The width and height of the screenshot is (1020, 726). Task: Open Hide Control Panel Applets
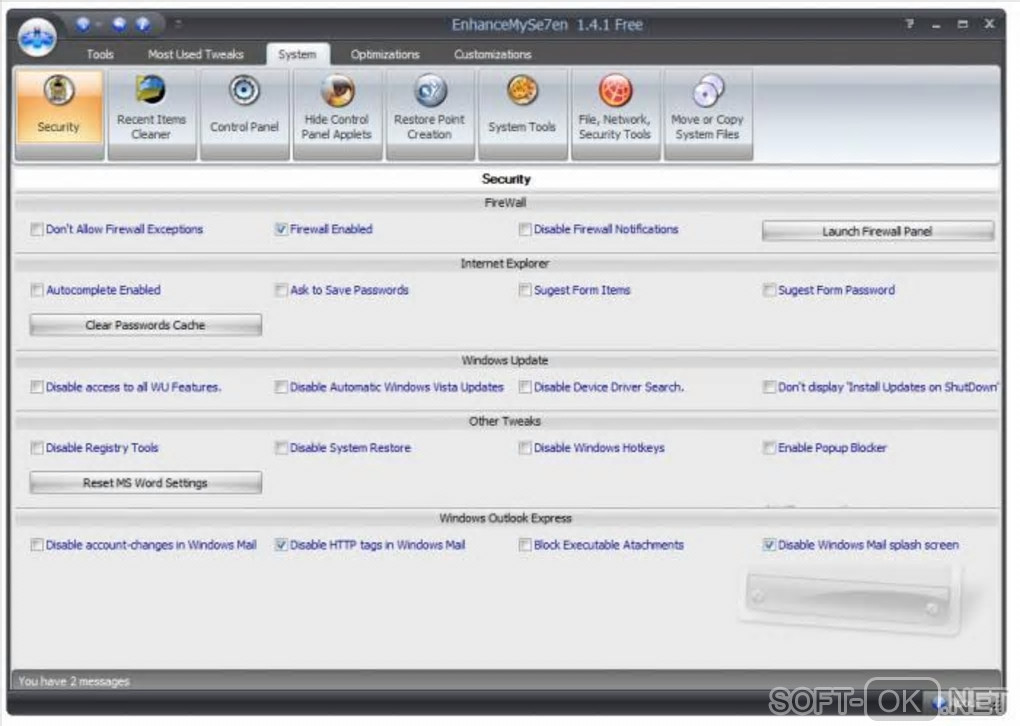337,113
